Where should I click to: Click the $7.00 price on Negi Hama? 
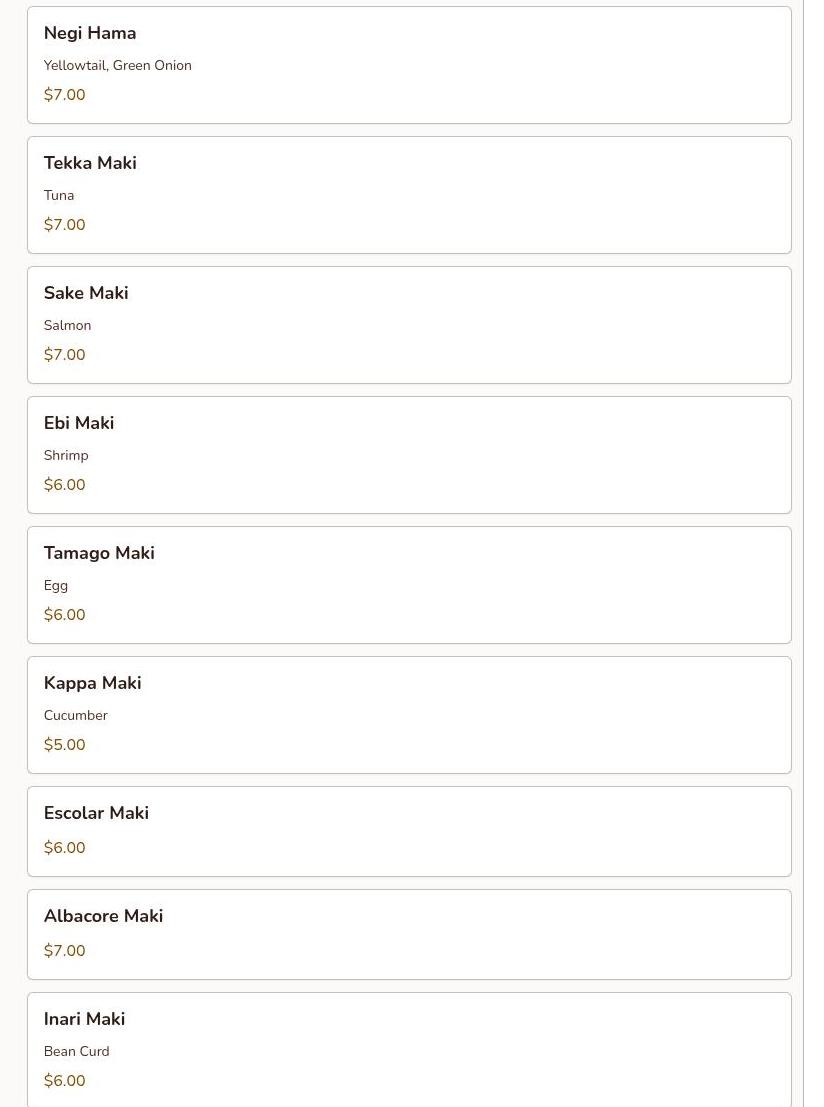[65, 95]
